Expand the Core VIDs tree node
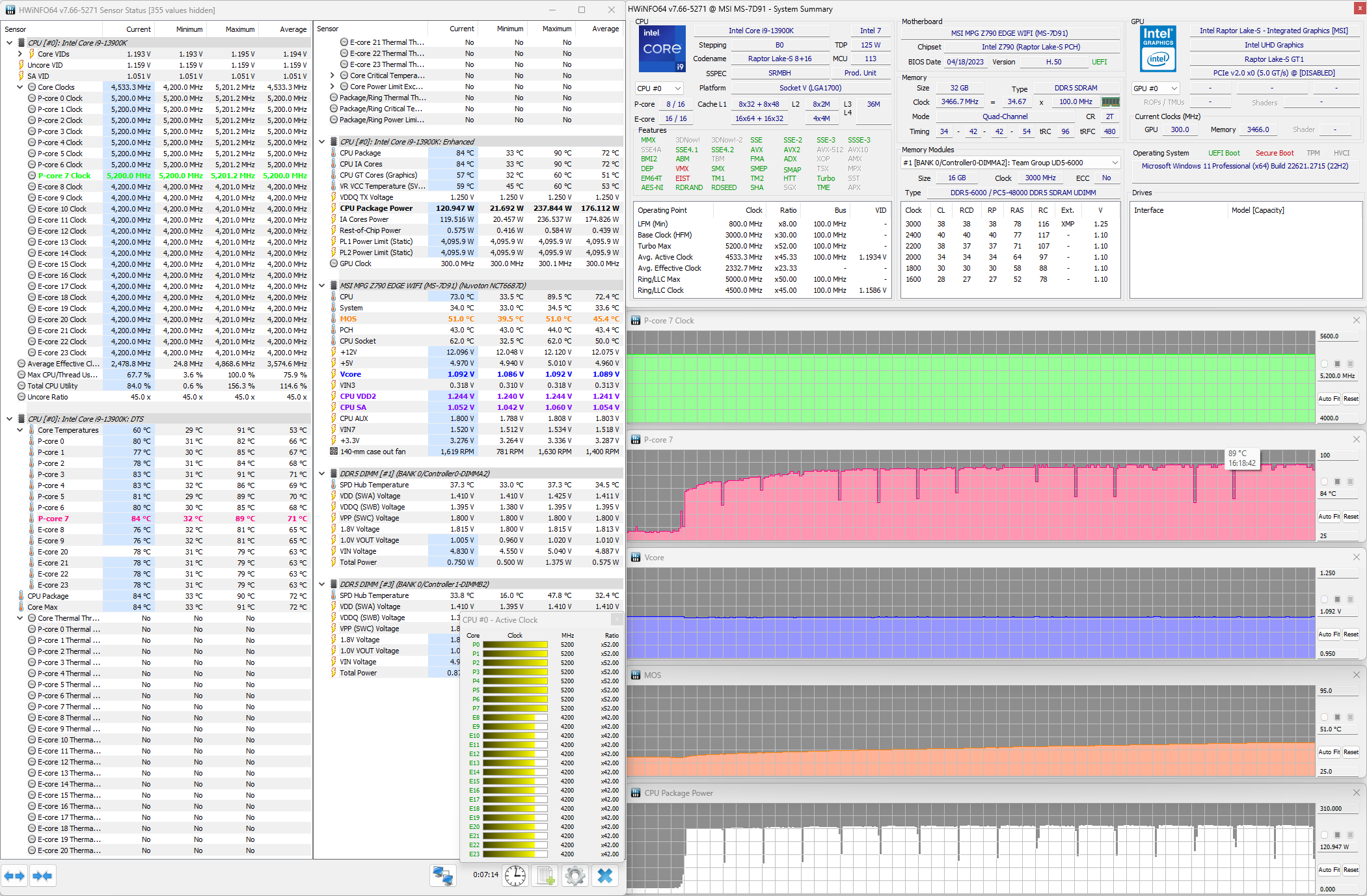1367x896 pixels. (20, 54)
